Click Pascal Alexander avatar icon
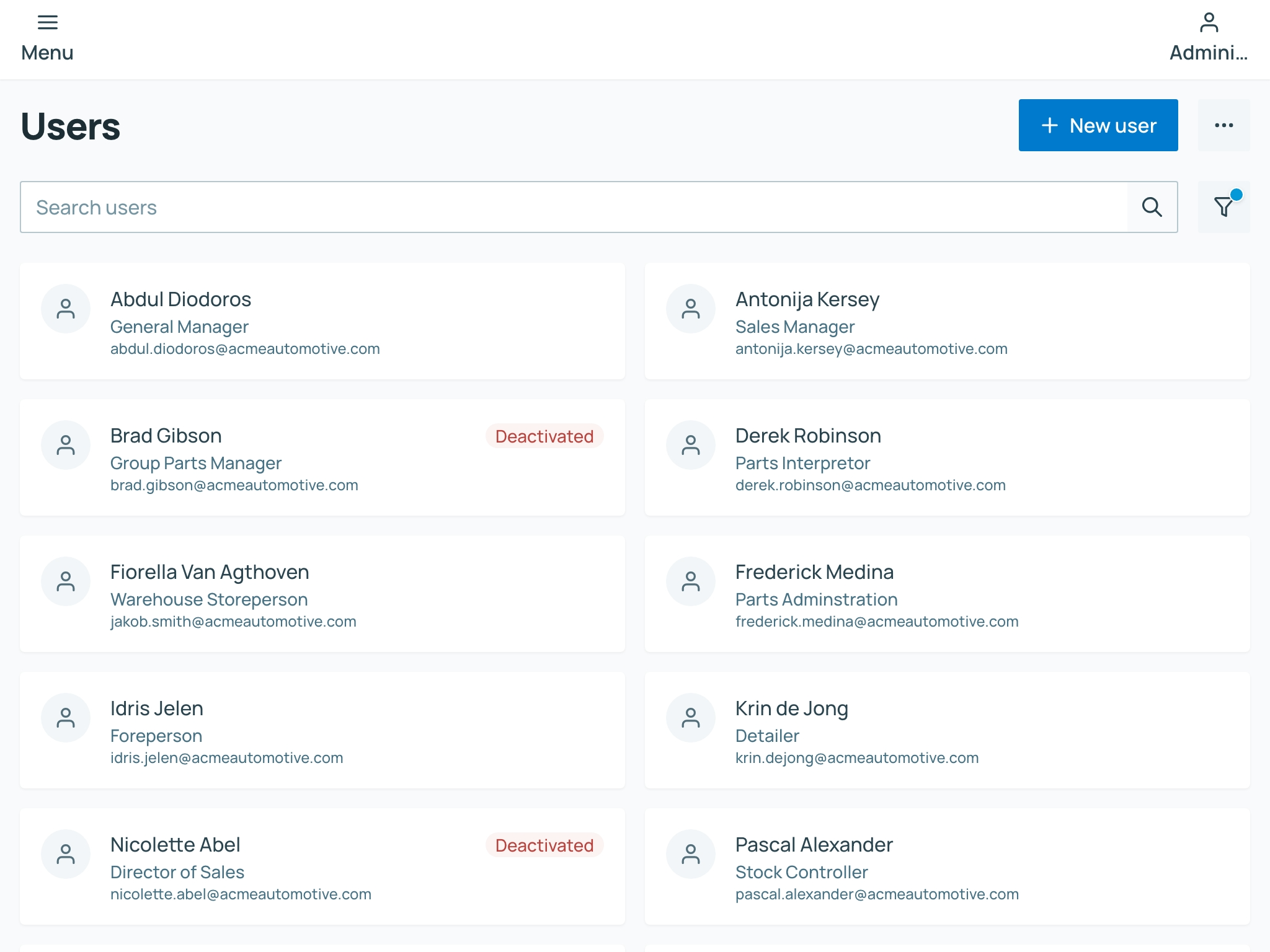The width and height of the screenshot is (1270, 952). pyautogui.click(x=691, y=854)
